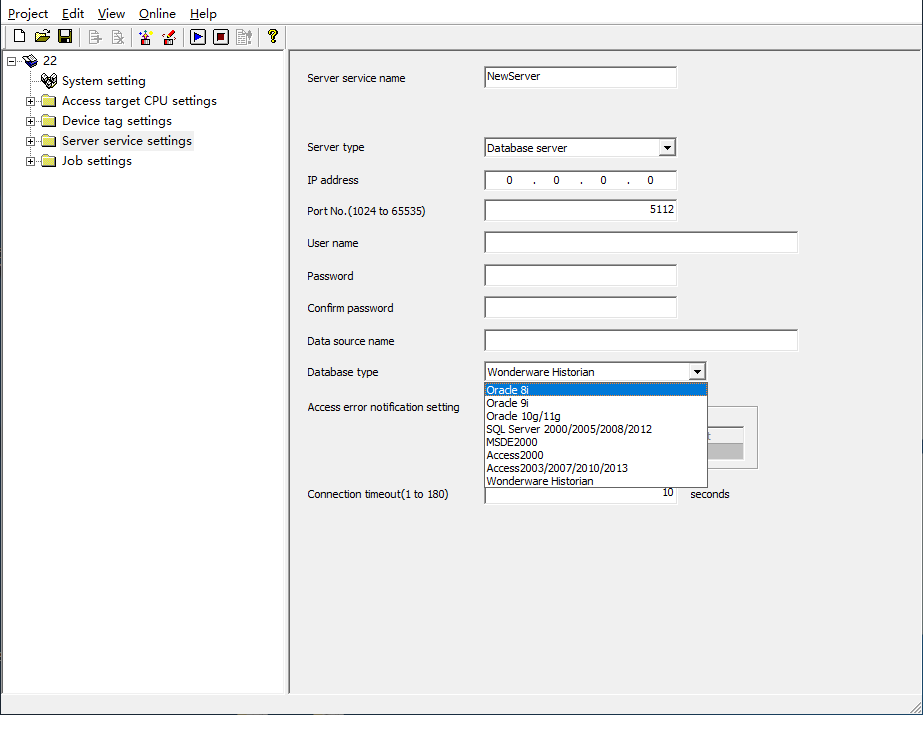Collapse the root project node 22
The height and width of the screenshot is (742, 923).
click(x=11, y=61)
